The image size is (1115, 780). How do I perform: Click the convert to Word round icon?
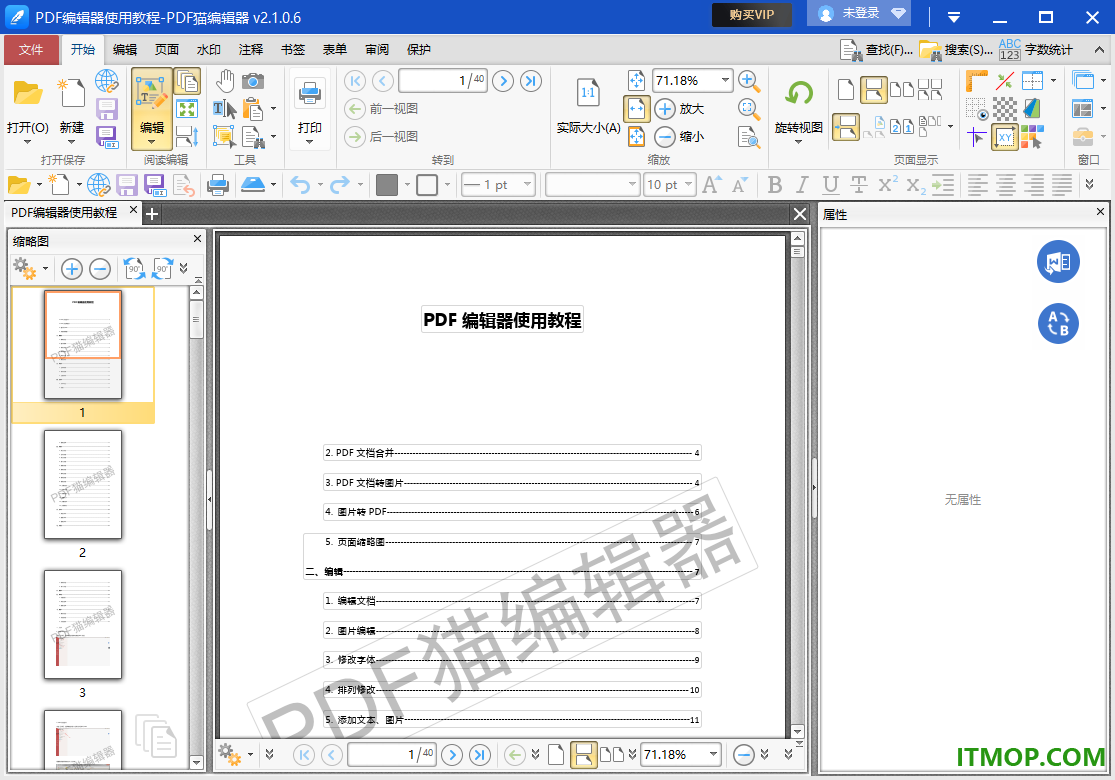point(1058,262)
